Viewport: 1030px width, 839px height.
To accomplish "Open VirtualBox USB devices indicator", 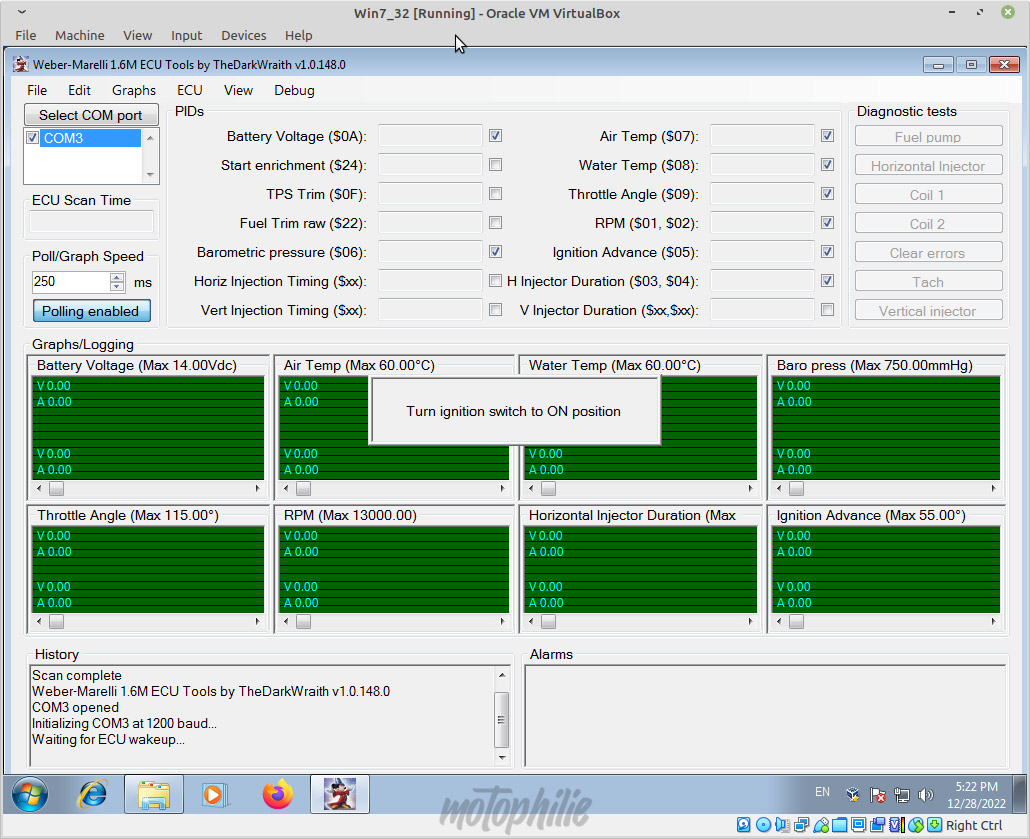I will coord(821,825).
